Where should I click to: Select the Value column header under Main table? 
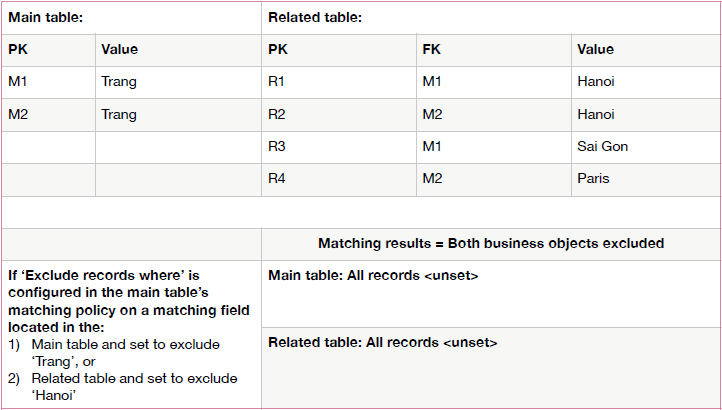120,49
